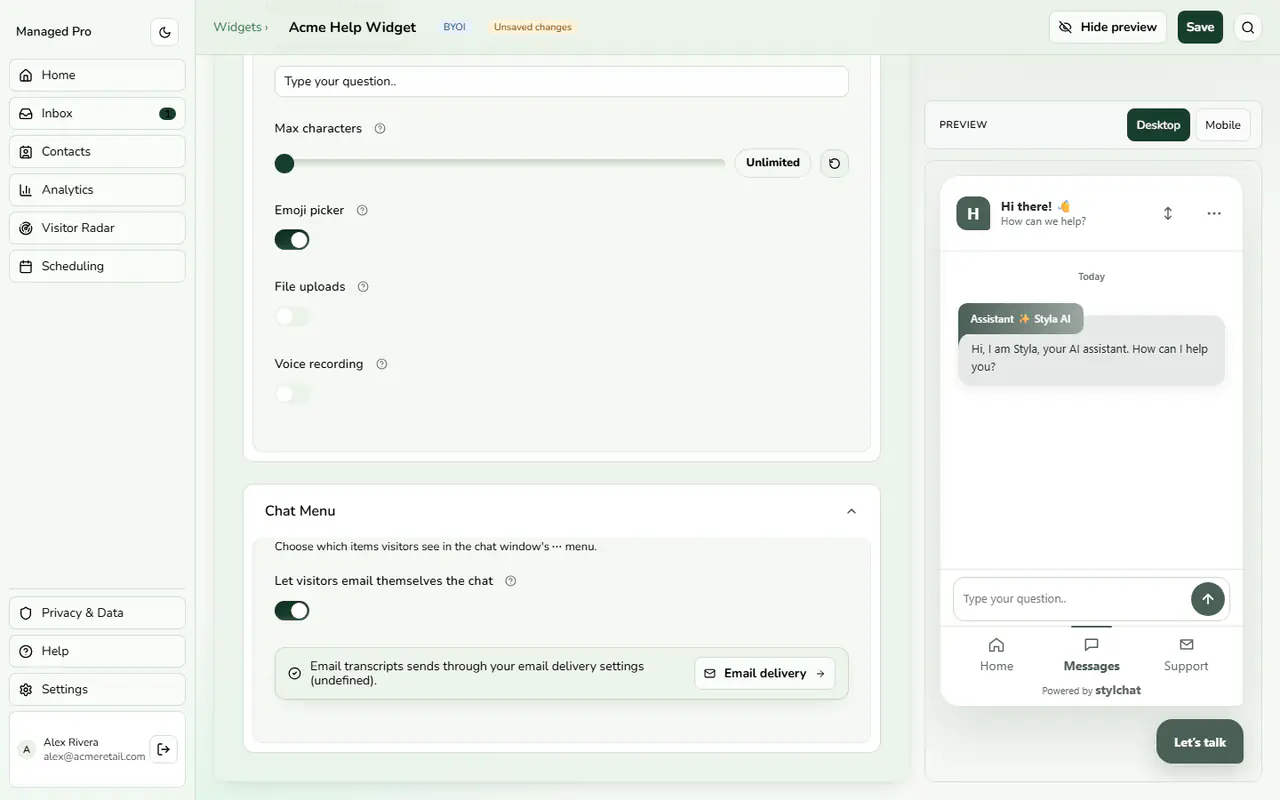Open Scheduling in the sidebar
This screenshot has width=1280, height=800.
(97, 266)
